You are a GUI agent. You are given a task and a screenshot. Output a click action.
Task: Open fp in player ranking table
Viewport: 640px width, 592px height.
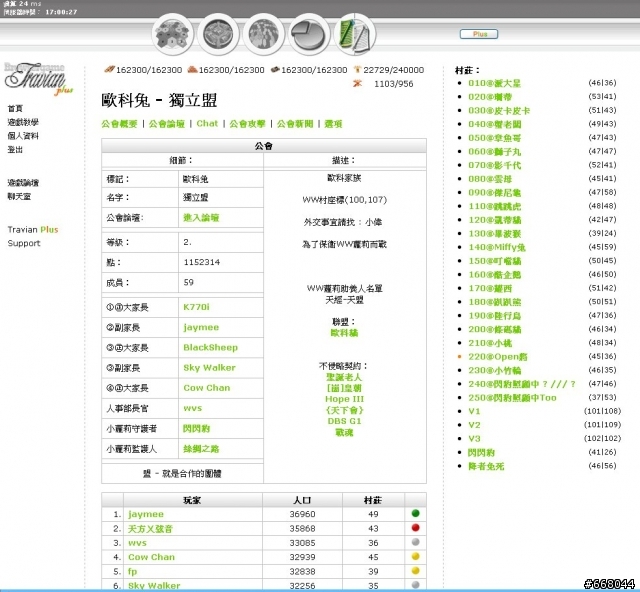(x=132, y=571)
